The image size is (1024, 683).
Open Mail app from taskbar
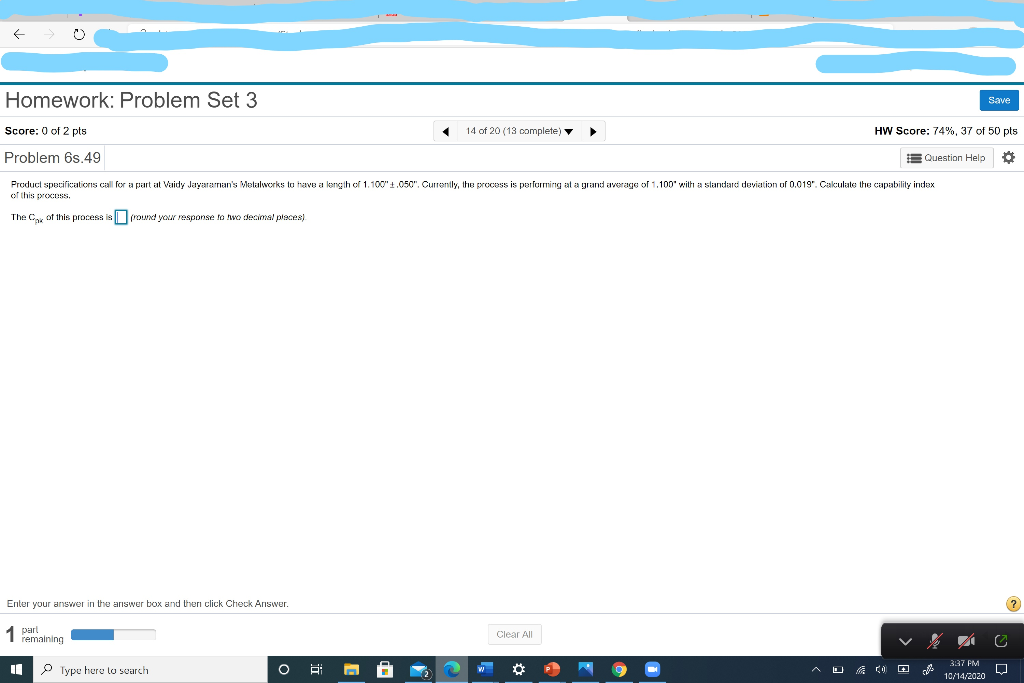tap(419, 669)
